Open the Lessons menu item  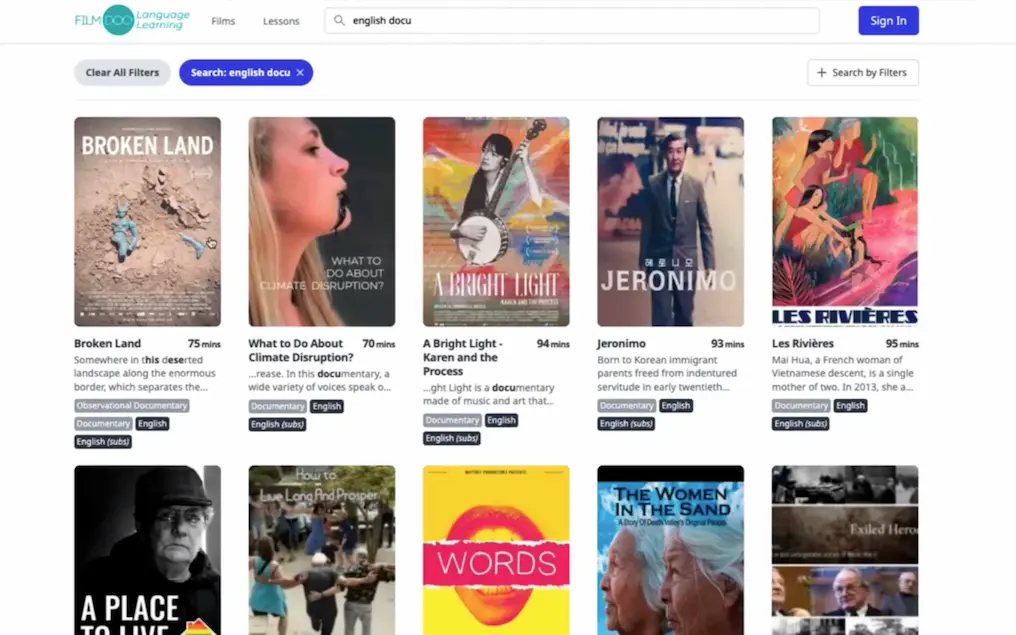tap(281, 21)
